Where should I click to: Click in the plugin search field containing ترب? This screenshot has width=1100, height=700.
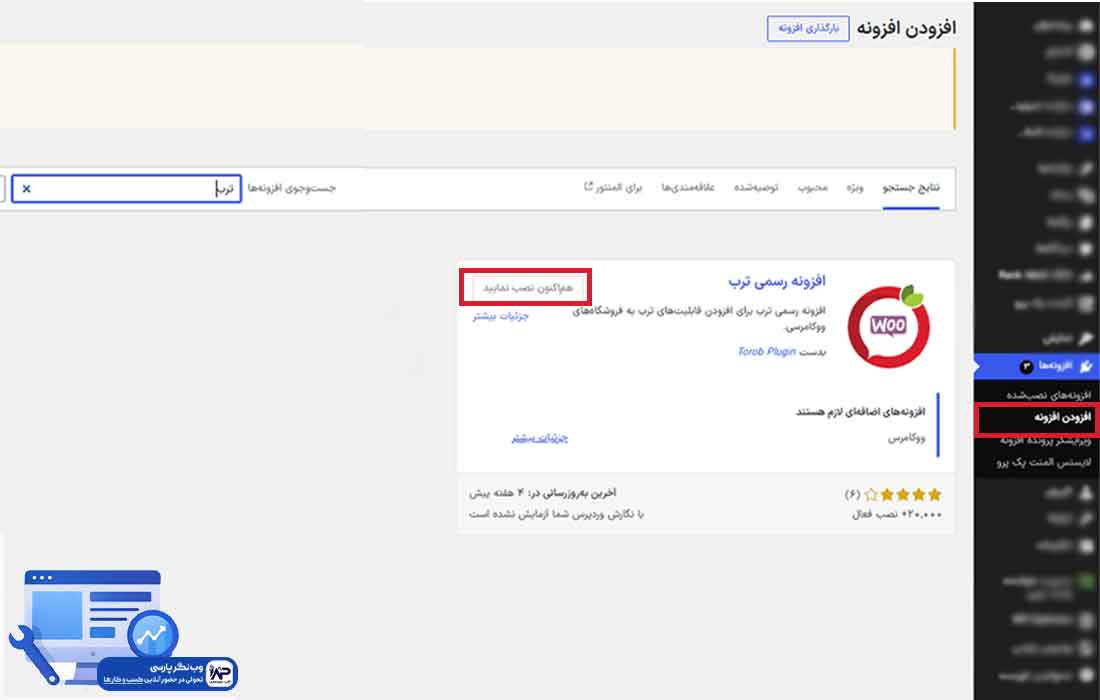[126, 189]
